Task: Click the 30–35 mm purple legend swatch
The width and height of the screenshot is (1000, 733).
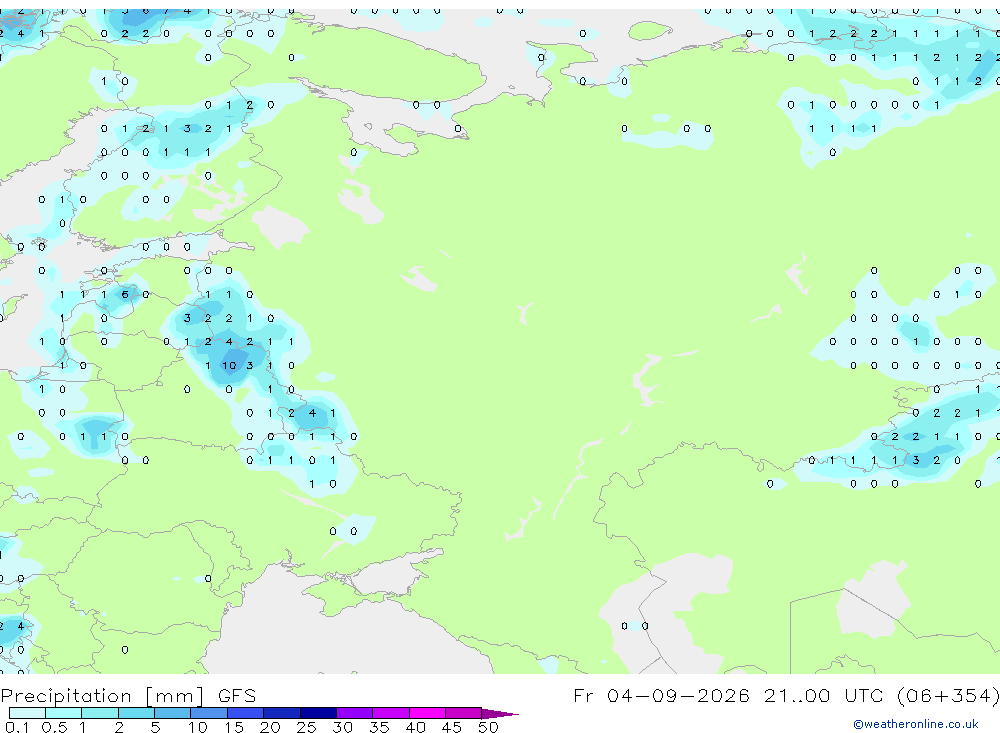Action: [354, 713]
